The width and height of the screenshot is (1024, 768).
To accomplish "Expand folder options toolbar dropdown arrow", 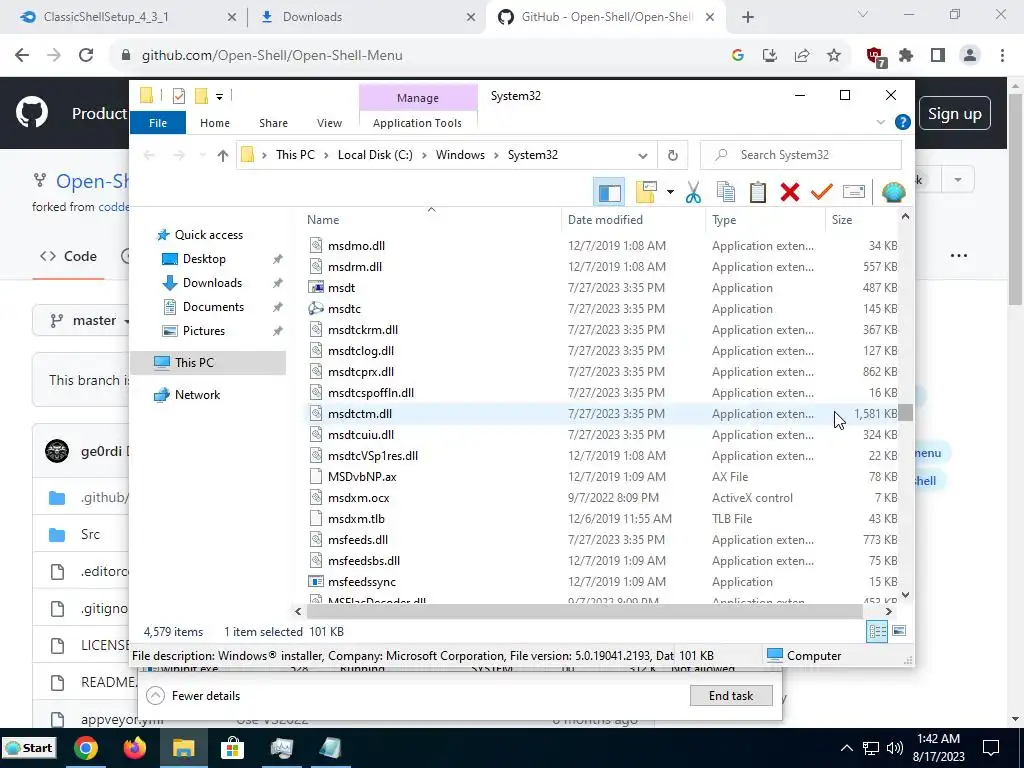I will [669, 192].
